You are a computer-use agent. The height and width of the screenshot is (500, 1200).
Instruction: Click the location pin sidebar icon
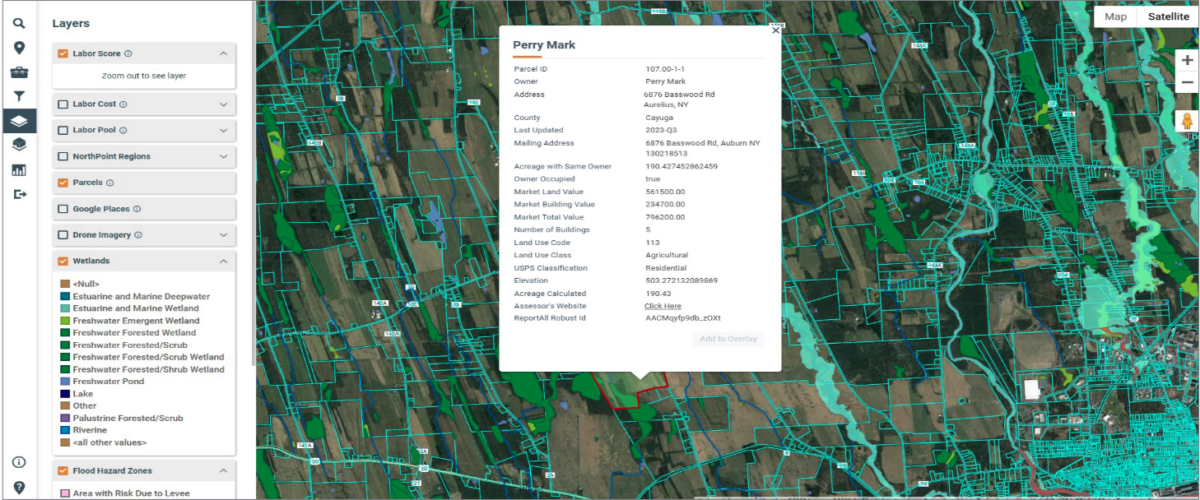[18, 48]
